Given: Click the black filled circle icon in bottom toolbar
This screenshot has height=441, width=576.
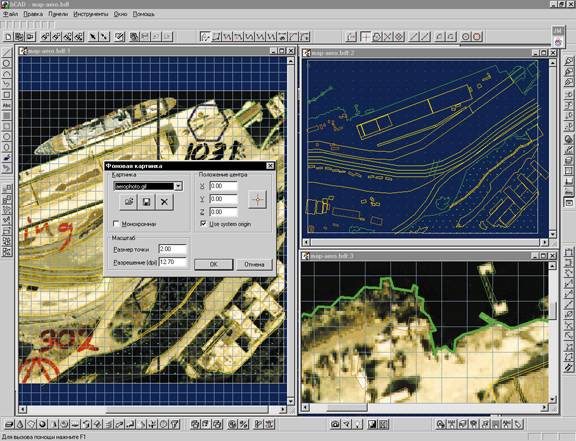Looking at the screenshot, I should click(x=42, y=424).
